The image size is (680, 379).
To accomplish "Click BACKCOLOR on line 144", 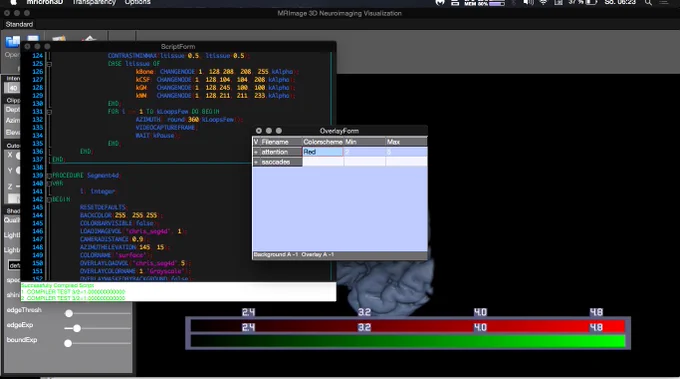I will coord(96,215).
